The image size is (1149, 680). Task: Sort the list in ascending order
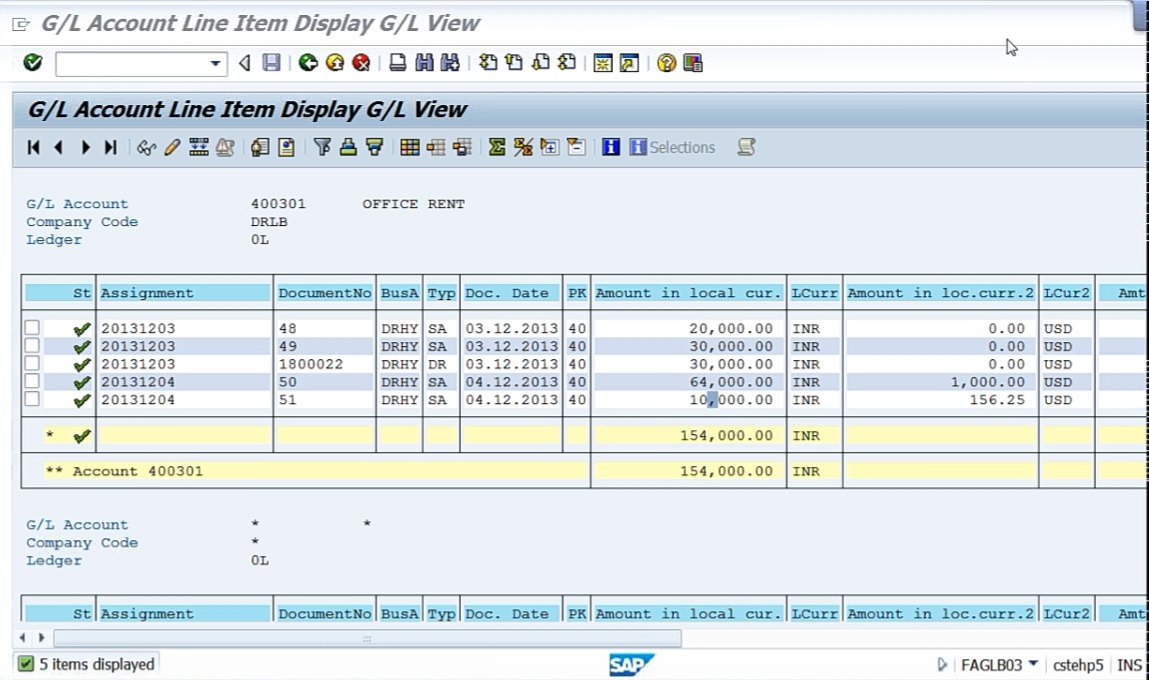[348, 147]
